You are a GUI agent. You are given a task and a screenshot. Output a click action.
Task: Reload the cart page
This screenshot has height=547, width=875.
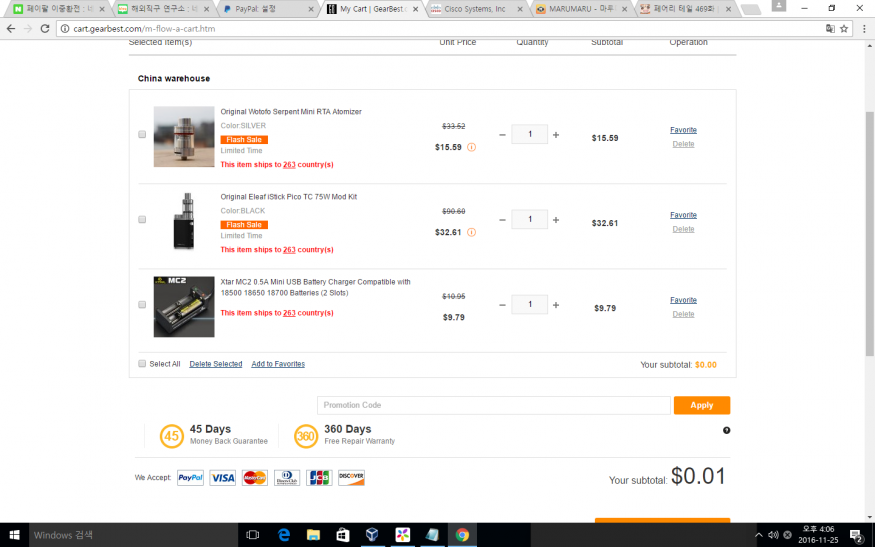pyautogui.click(x=45, y=28)
